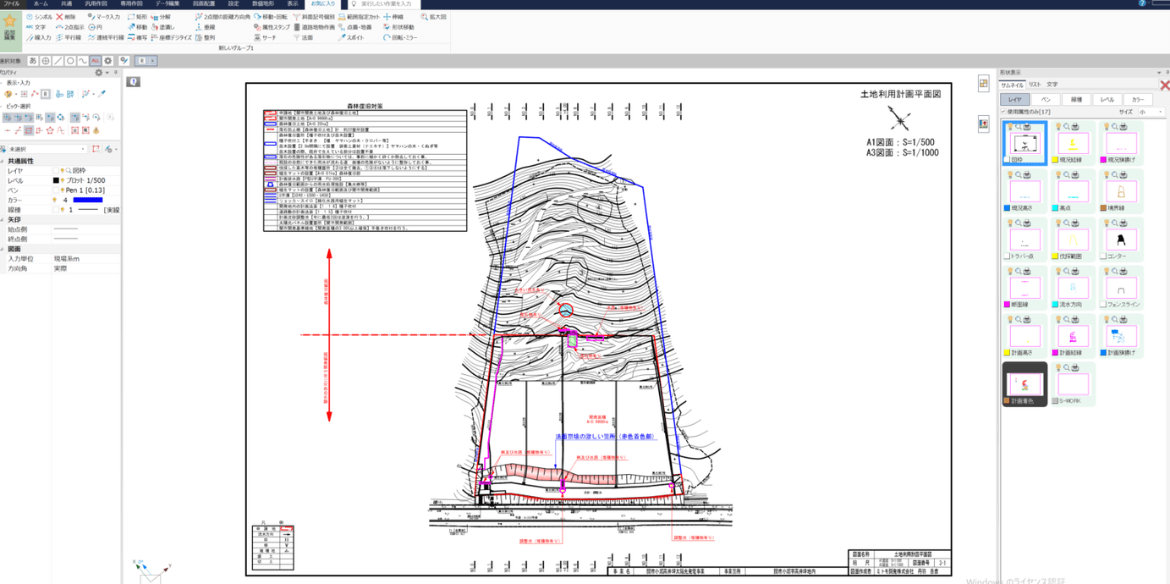Select the シンボル (symbol) tool in ribbon

point(41,17)
